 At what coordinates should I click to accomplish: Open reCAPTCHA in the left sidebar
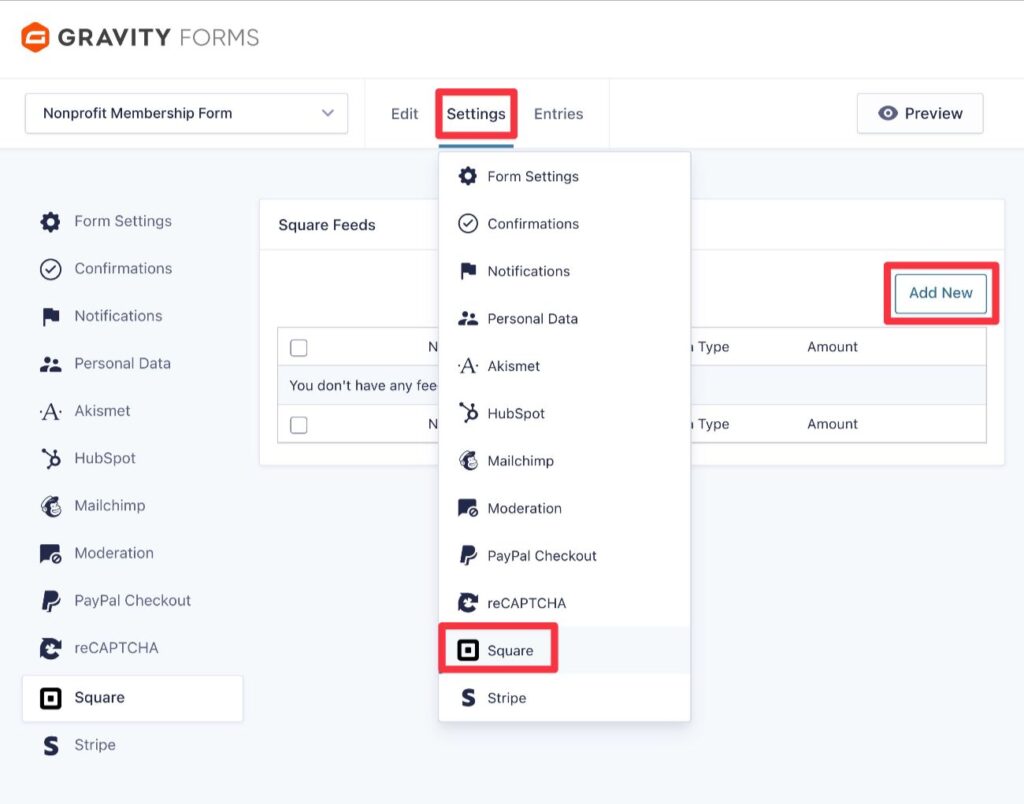pos(133,648)
